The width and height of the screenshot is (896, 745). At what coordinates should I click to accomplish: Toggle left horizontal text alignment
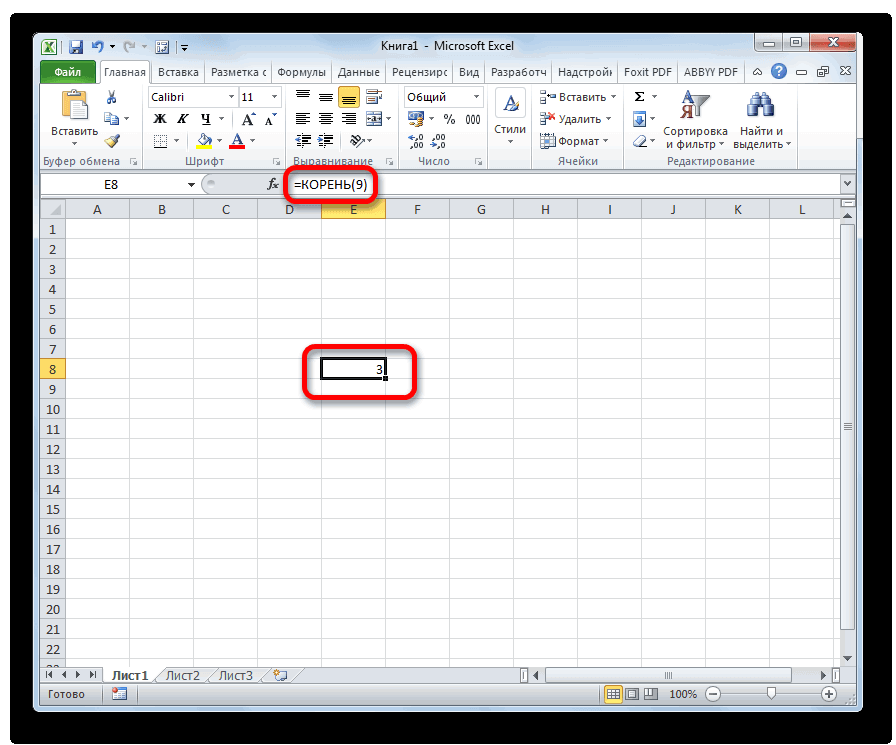(x=303, y=119)
